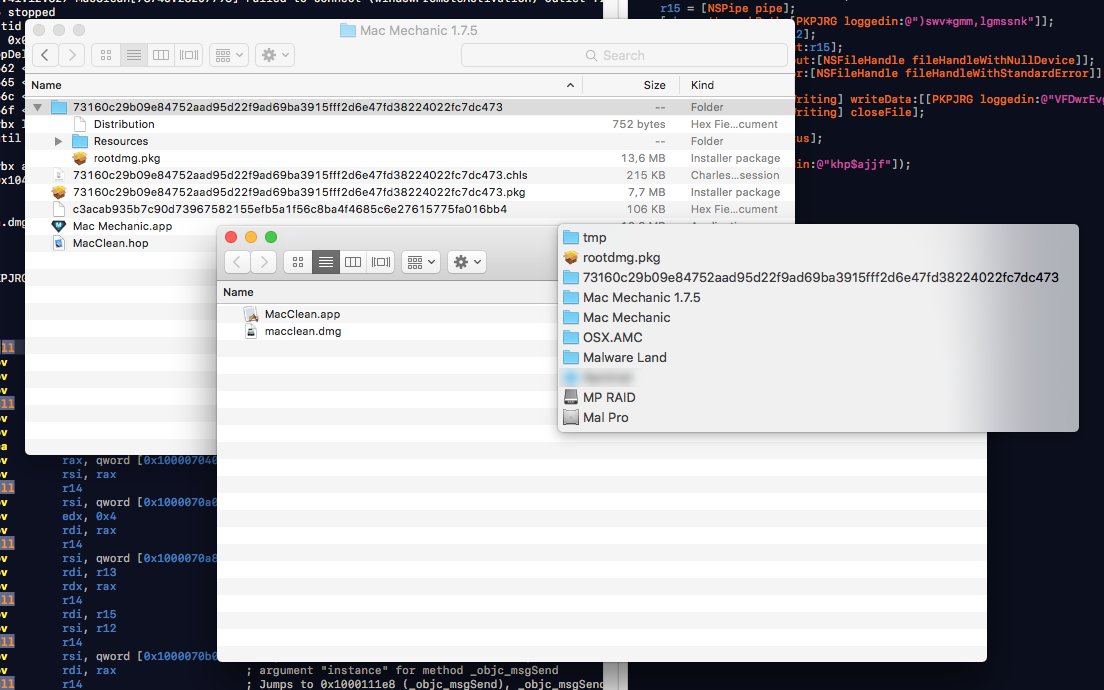Viewport: 1104px width, 690px height.
Task: Open gear action menu in front Finder window
Action: click(467, 262)
